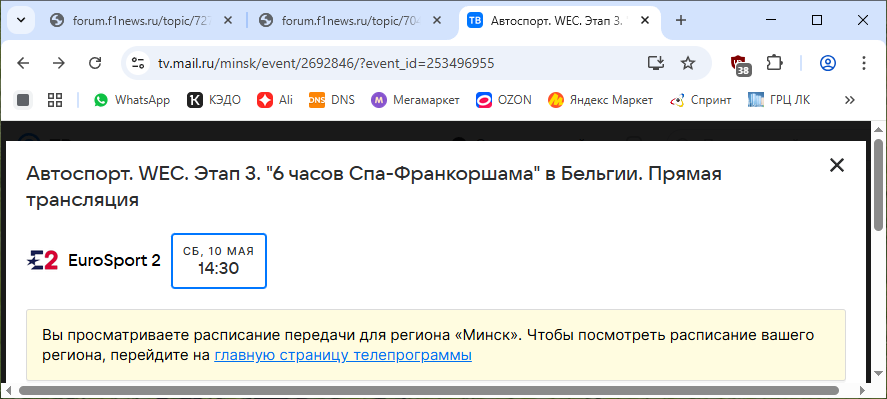Open the red shield extension with badge

click(x=739, y=64)
